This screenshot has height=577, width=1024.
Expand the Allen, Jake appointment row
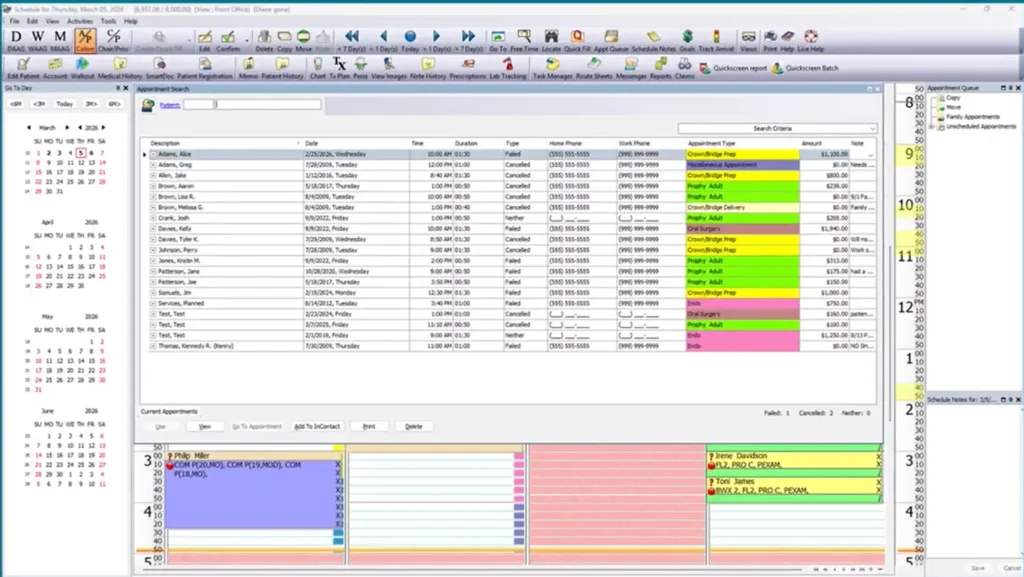click(x=153, y=176)
